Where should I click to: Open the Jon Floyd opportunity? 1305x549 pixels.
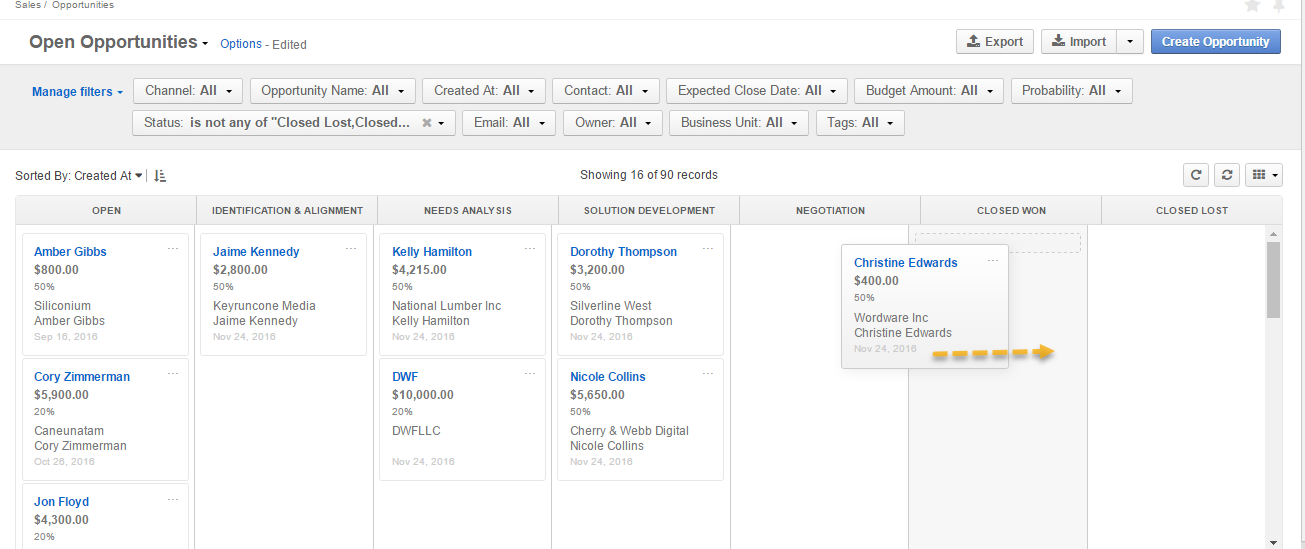(x=61, y=502)
